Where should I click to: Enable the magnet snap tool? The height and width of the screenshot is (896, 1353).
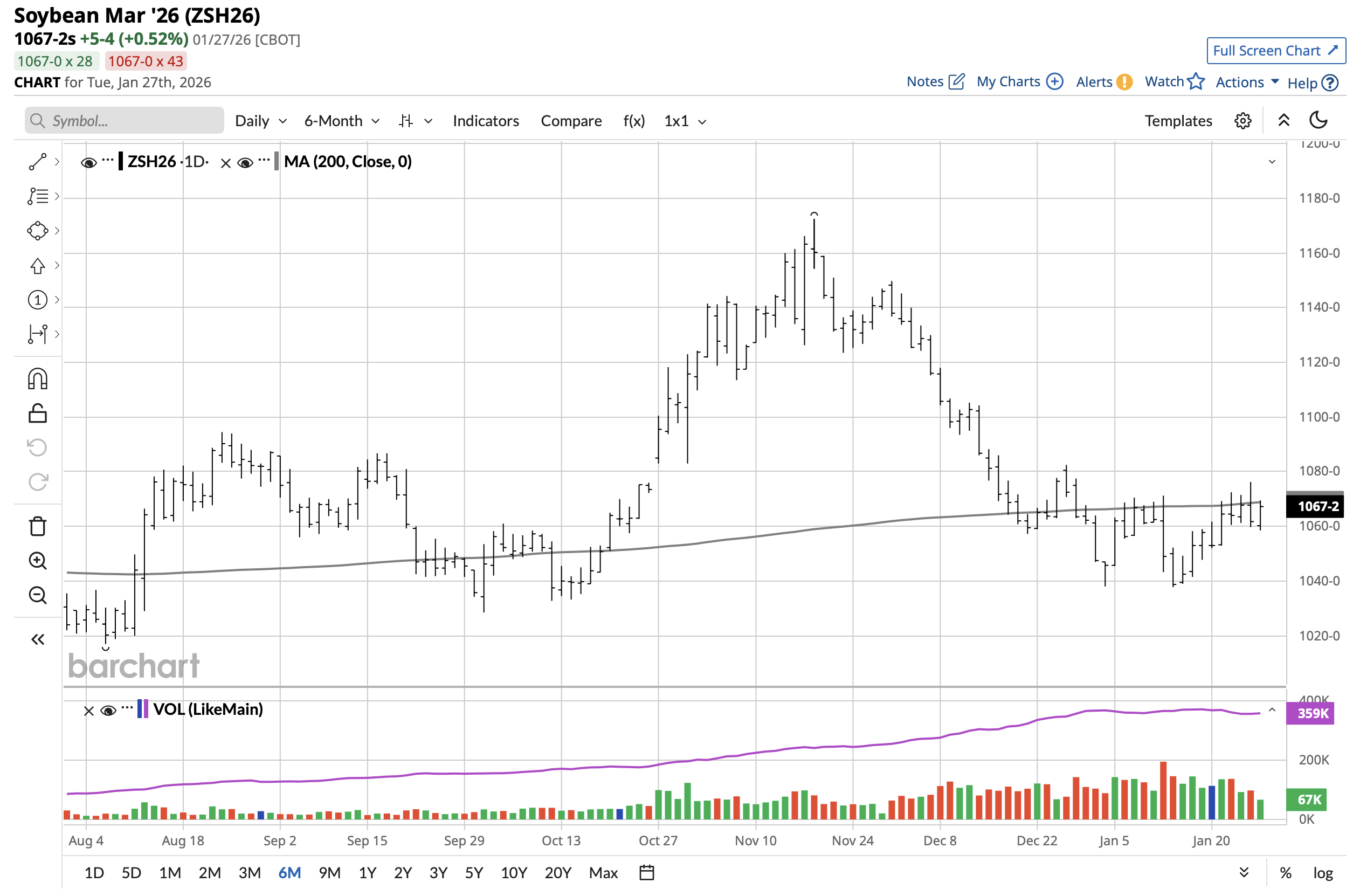click(x=37, y=380)
